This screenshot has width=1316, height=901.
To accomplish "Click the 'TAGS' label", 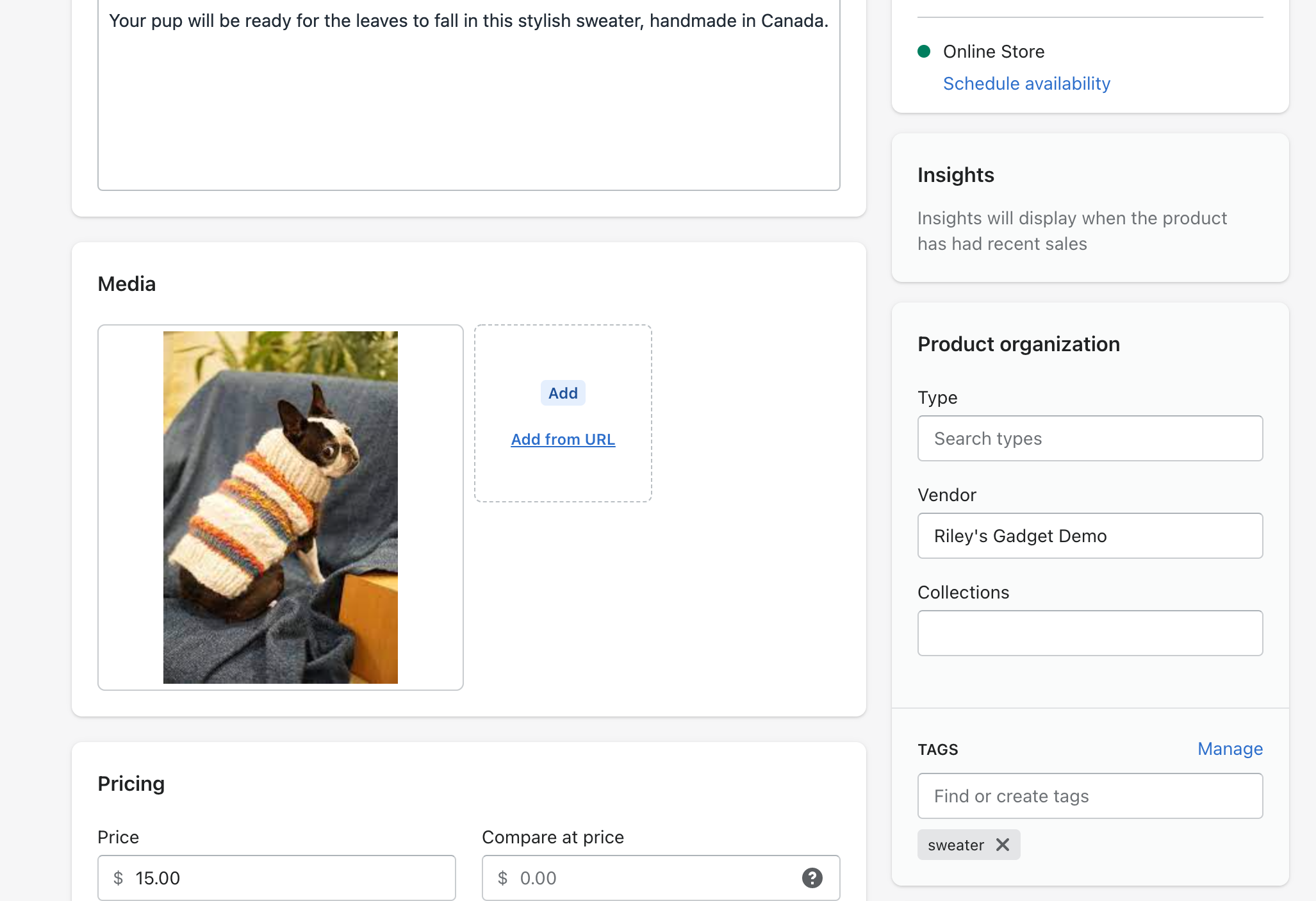I will point(938,749).
